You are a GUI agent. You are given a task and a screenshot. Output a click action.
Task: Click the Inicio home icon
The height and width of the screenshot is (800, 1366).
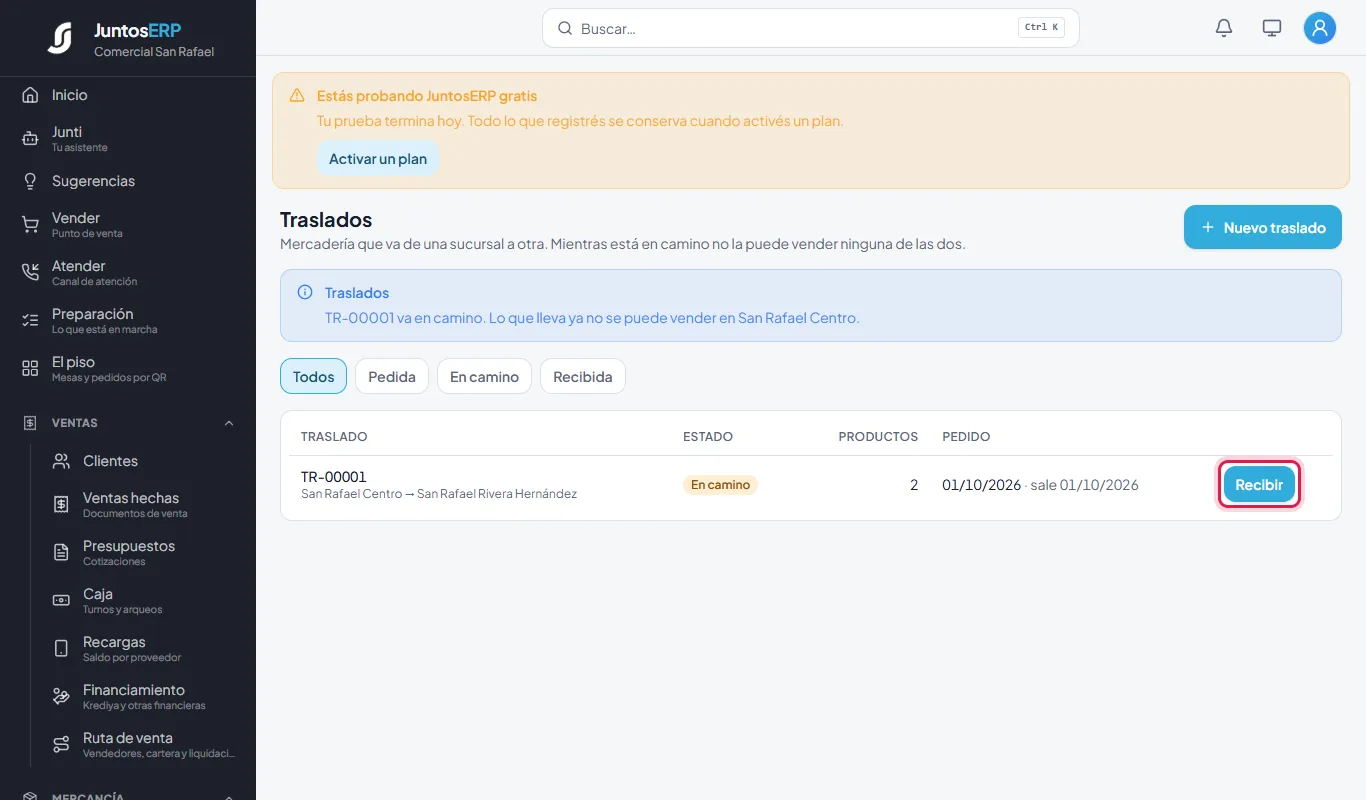pos(30,95)
